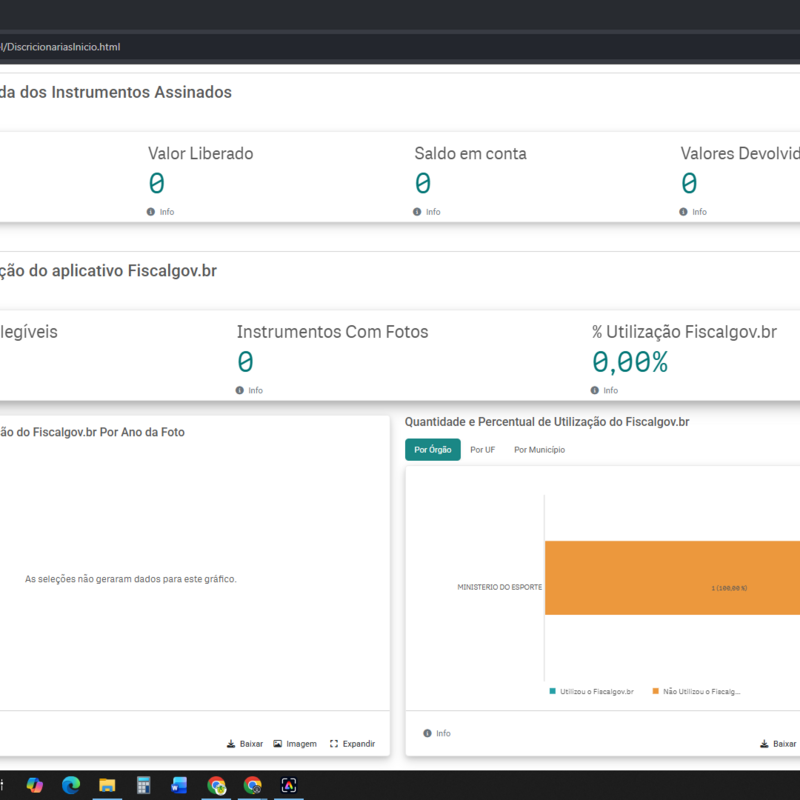Image resolution: width=800 pixels, height=800 pixels.
Task: Export Por Ano da Foto chart as Imagem
Action: coord(295,744)
